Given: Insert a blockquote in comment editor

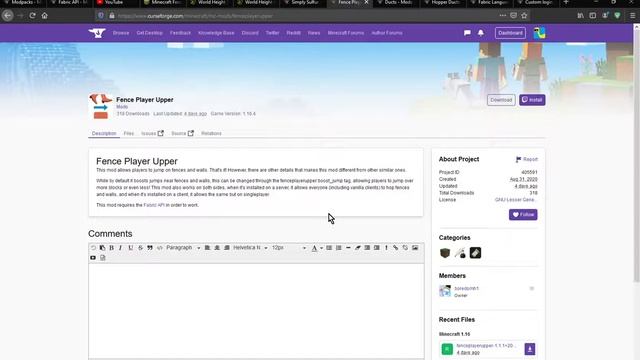Looking at the screenshot, I should (x=150, y=248).
